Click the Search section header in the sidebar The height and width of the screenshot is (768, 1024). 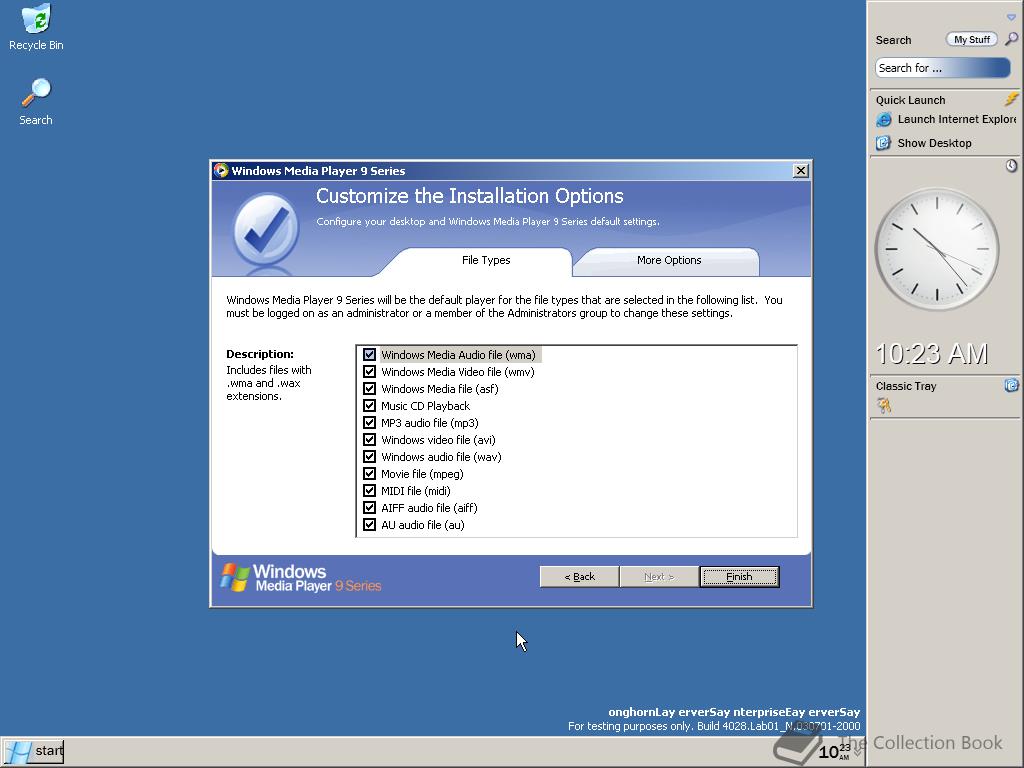click(x=893, y=40)
